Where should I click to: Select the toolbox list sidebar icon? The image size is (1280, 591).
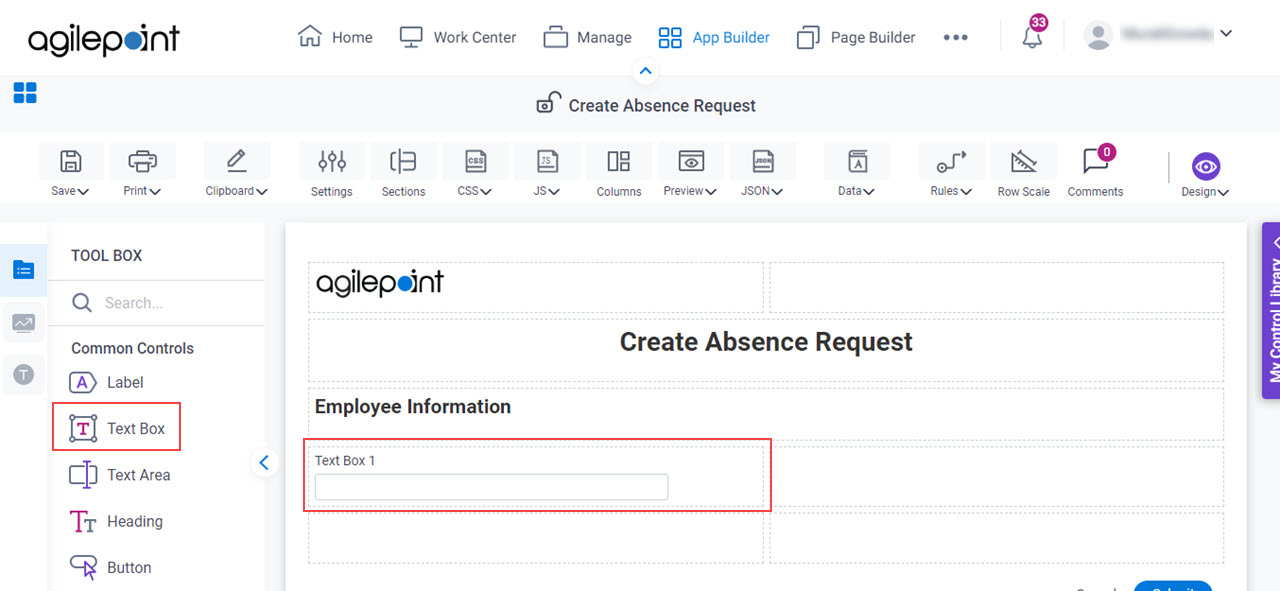coord(24,270)
